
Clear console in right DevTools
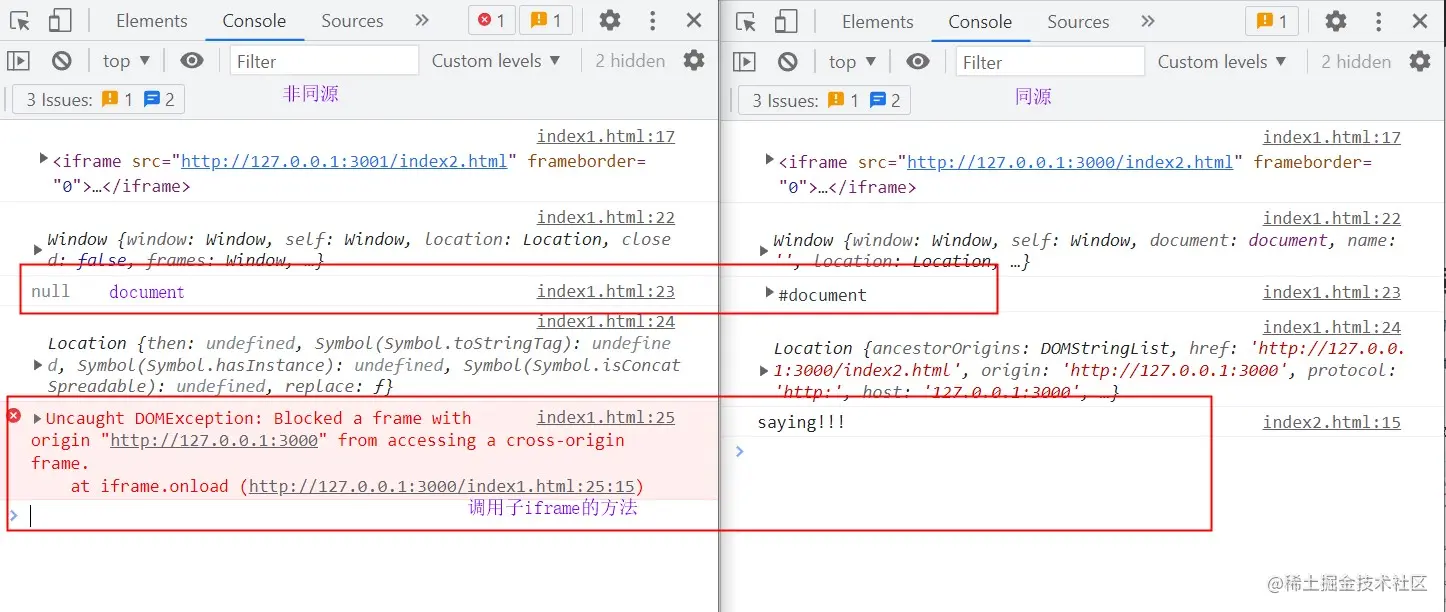[788, 62]
